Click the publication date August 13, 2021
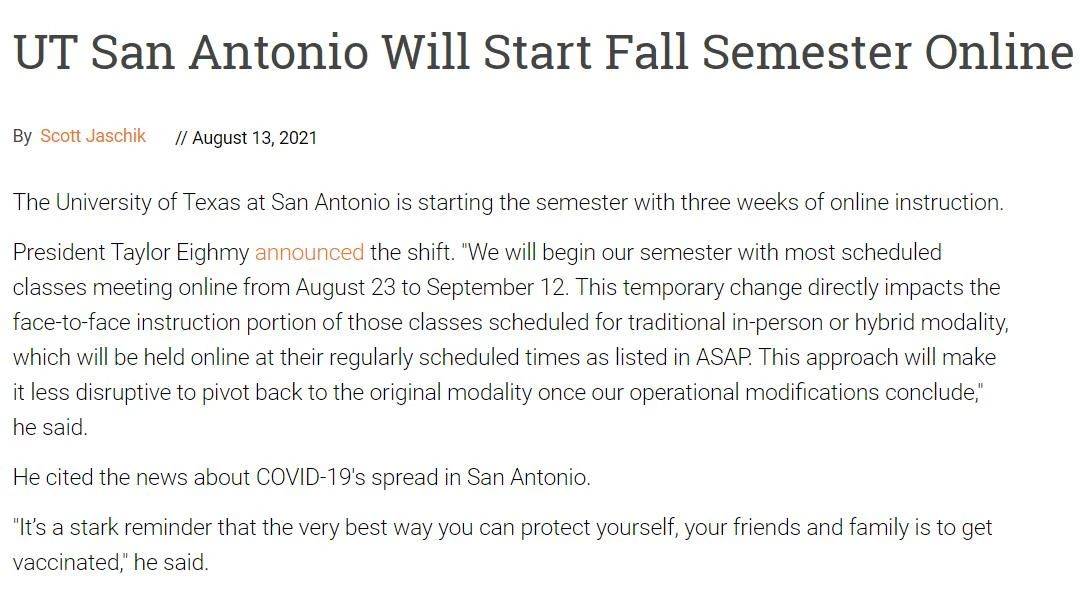Image resolution: width=1080 pixels, height=595 pixels. coord(254,138)
